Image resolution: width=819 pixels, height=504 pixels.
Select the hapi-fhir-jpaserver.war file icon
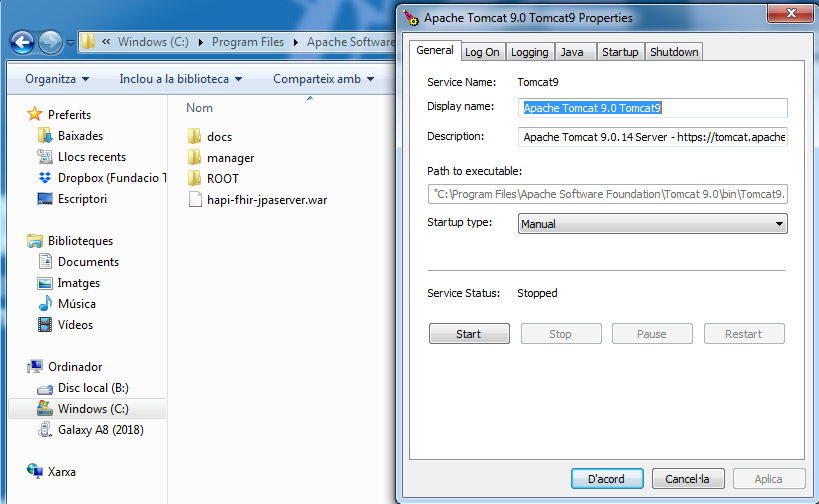tap(195, 200)
